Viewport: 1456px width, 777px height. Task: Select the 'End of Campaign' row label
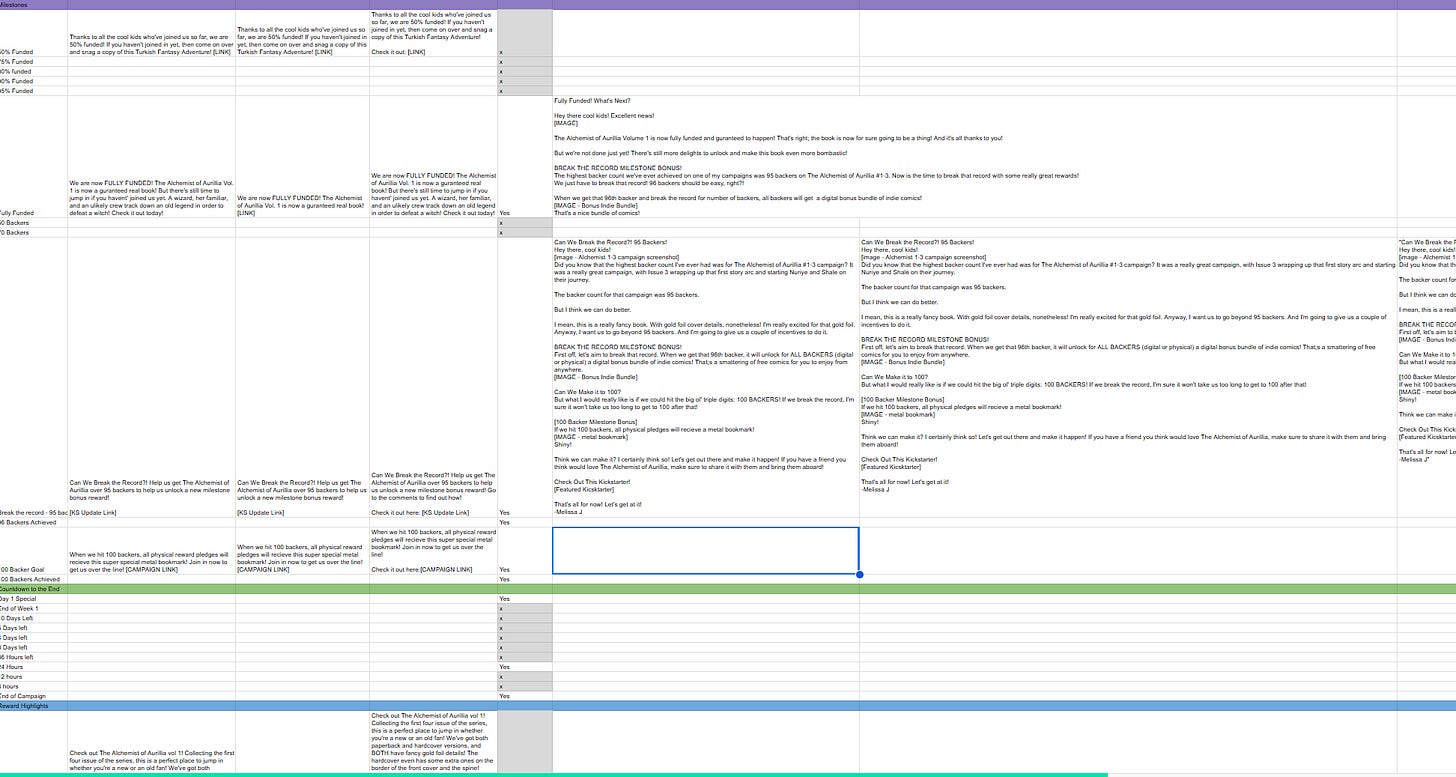22,696
